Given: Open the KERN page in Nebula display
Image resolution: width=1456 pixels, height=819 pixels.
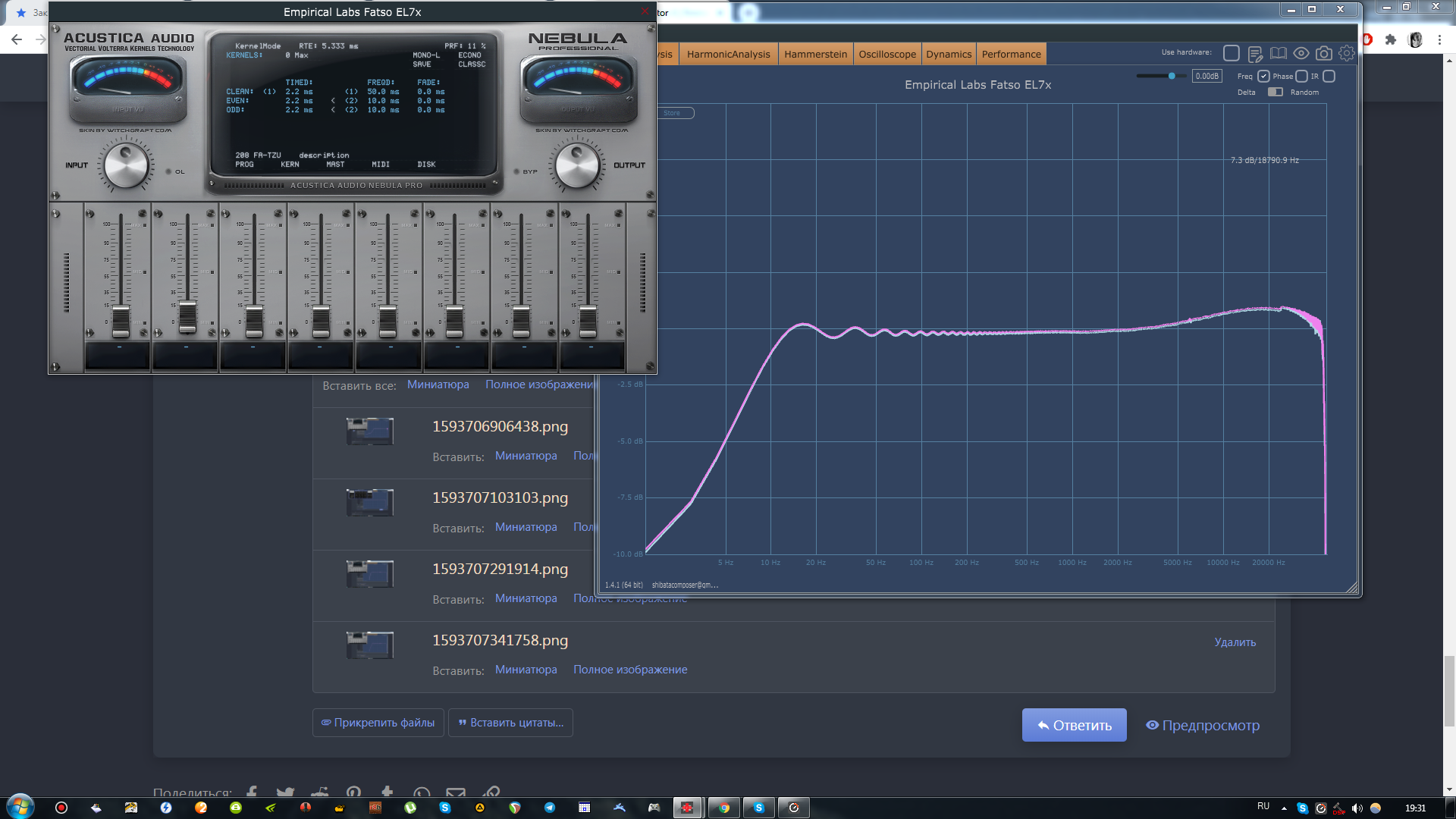Looking at the screenshot, I should tap(290, 165).
